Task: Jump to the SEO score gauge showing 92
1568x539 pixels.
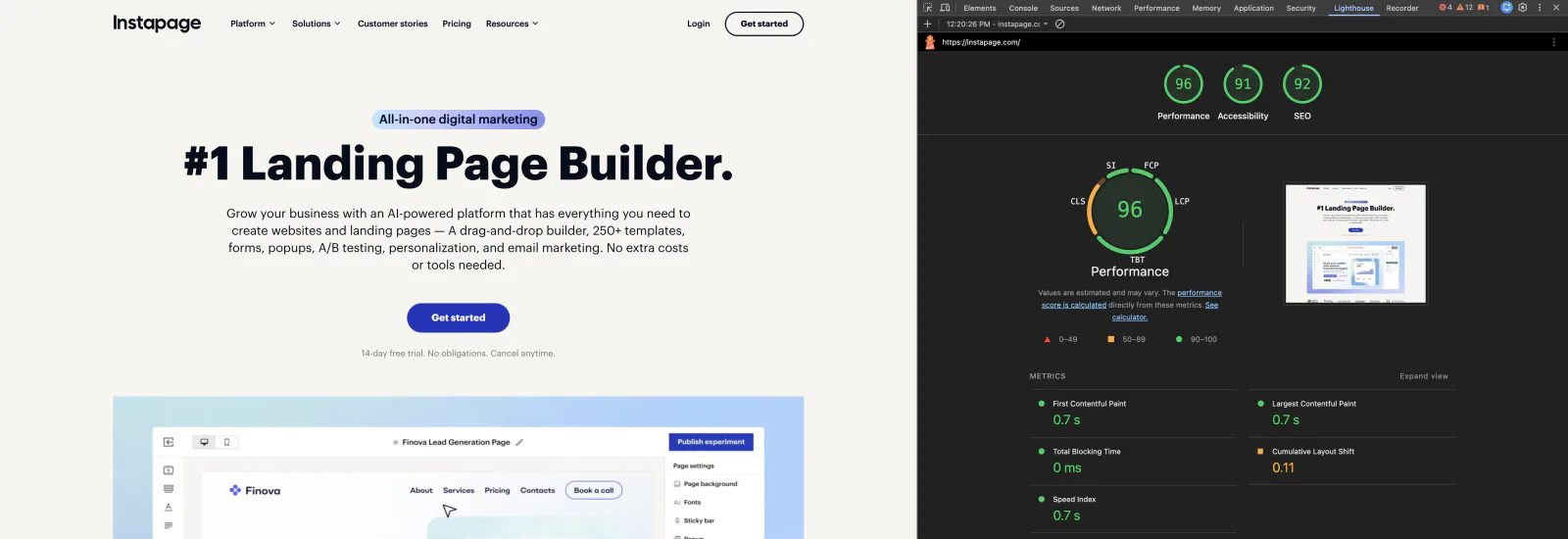Action: click(1301, 93)
